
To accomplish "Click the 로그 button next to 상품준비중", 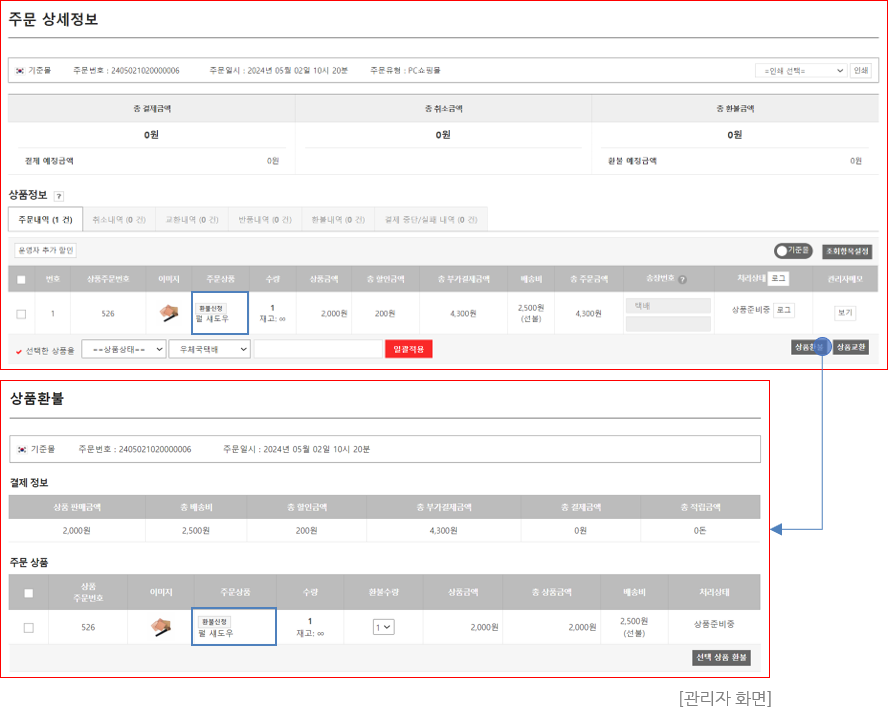I will click(784, 311).
